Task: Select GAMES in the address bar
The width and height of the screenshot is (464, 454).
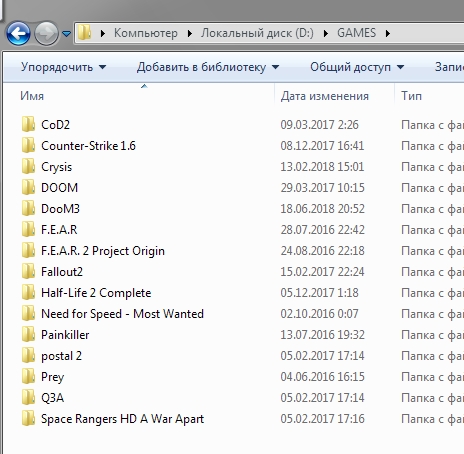Action: [356, 33]
